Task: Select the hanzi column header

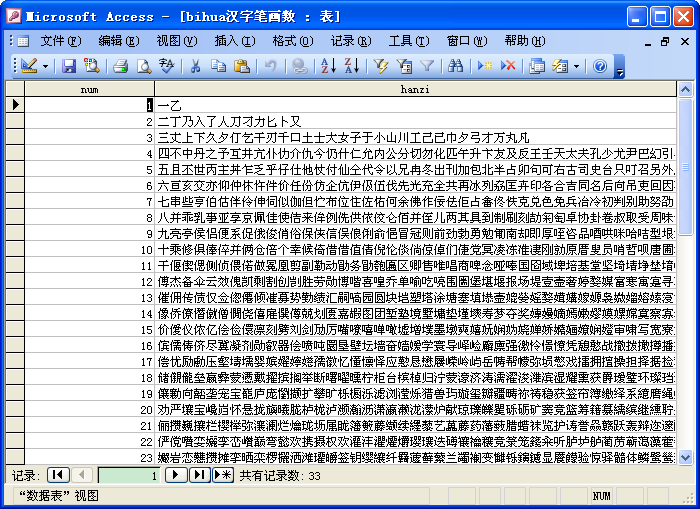Action: pos(415,89)
